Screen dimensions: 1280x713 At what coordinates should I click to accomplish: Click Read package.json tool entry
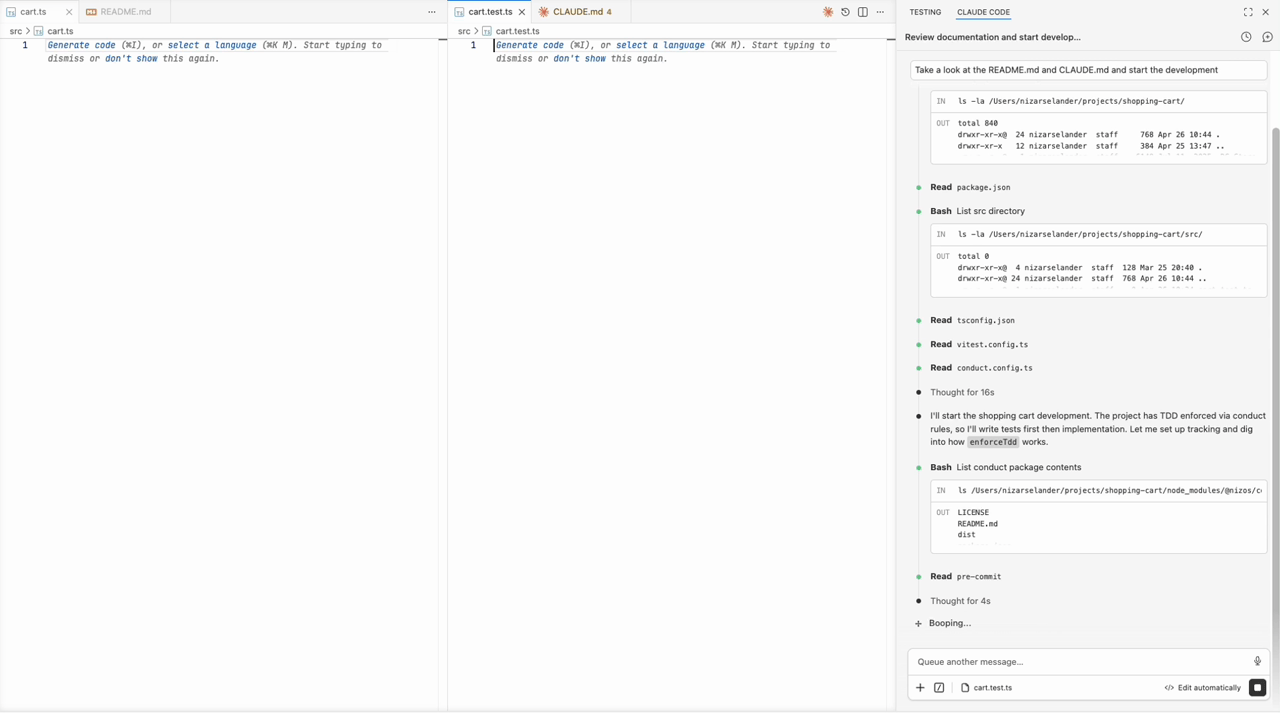970,187
